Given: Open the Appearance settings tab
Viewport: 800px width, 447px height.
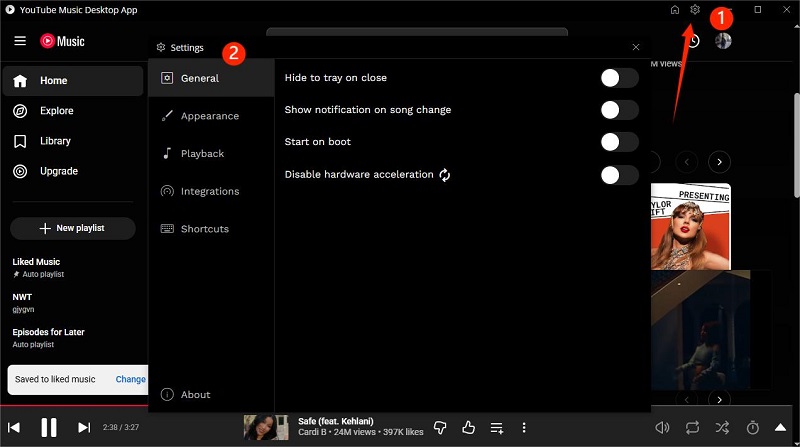Looking at the screenshot, I should 211,116.
